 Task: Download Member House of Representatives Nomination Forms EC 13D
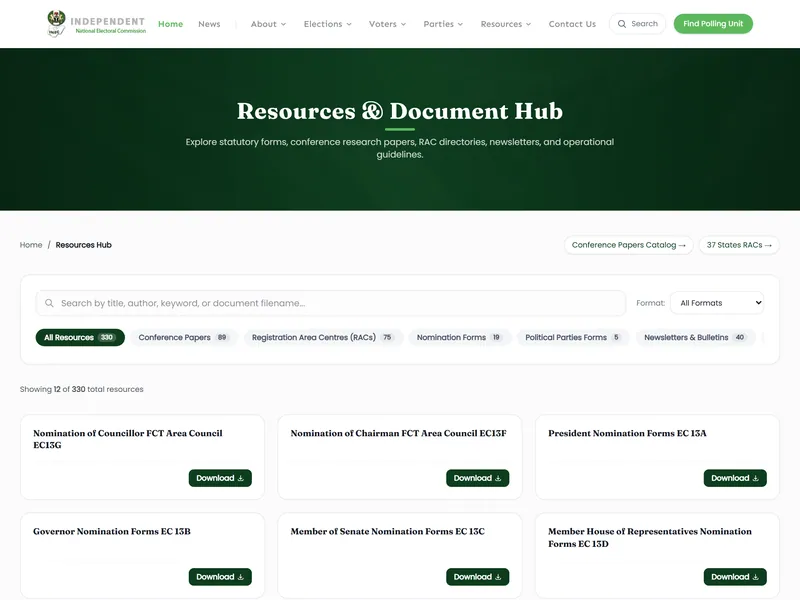tap(735, 577)
